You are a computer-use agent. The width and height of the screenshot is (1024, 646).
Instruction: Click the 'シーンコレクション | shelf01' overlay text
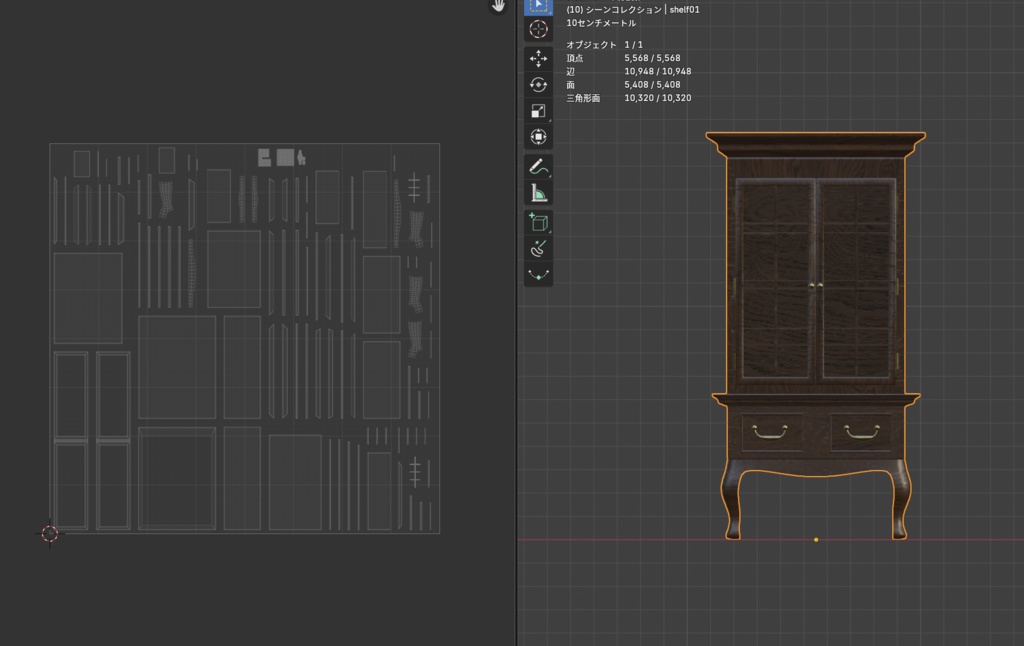(x=633, y=10)
